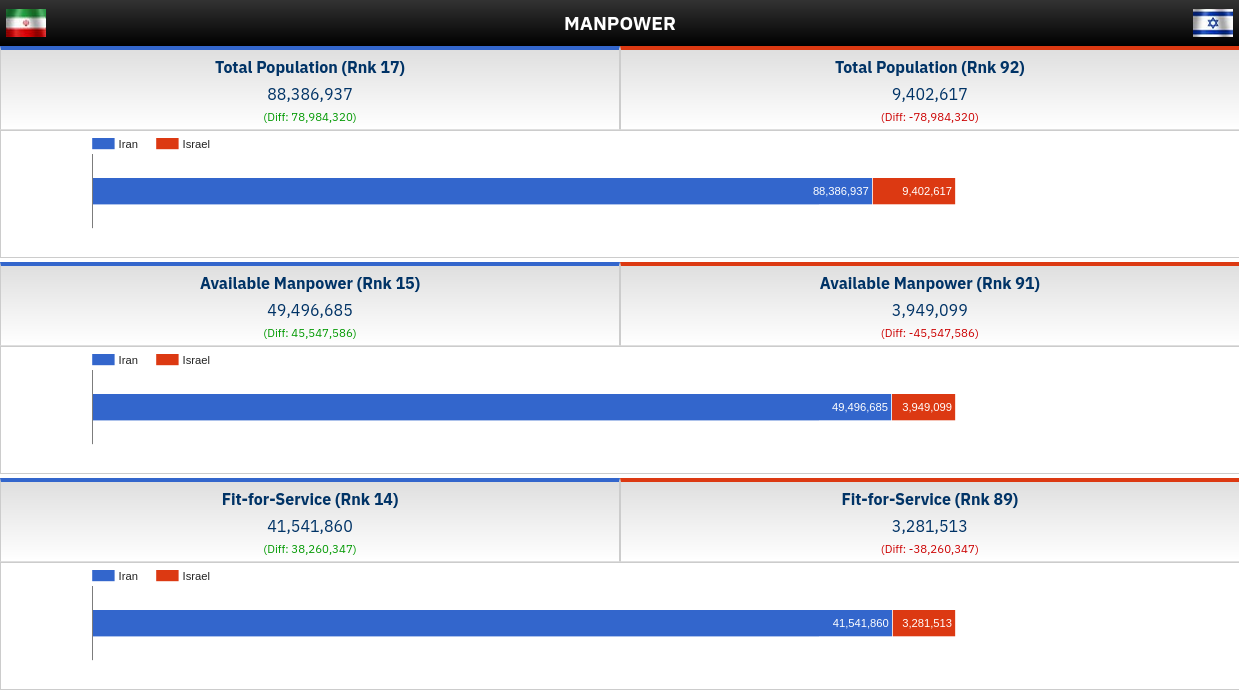Click the green Diff: 78,984,320 text
Screen dimensions: 1240x691
tap(310, 117)
